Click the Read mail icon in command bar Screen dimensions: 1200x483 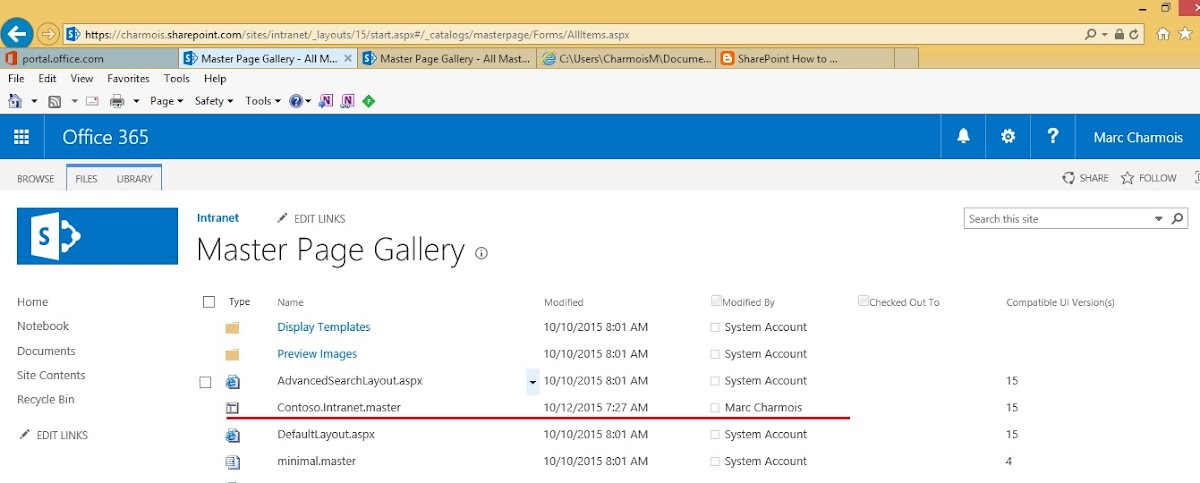click(92, 101)
